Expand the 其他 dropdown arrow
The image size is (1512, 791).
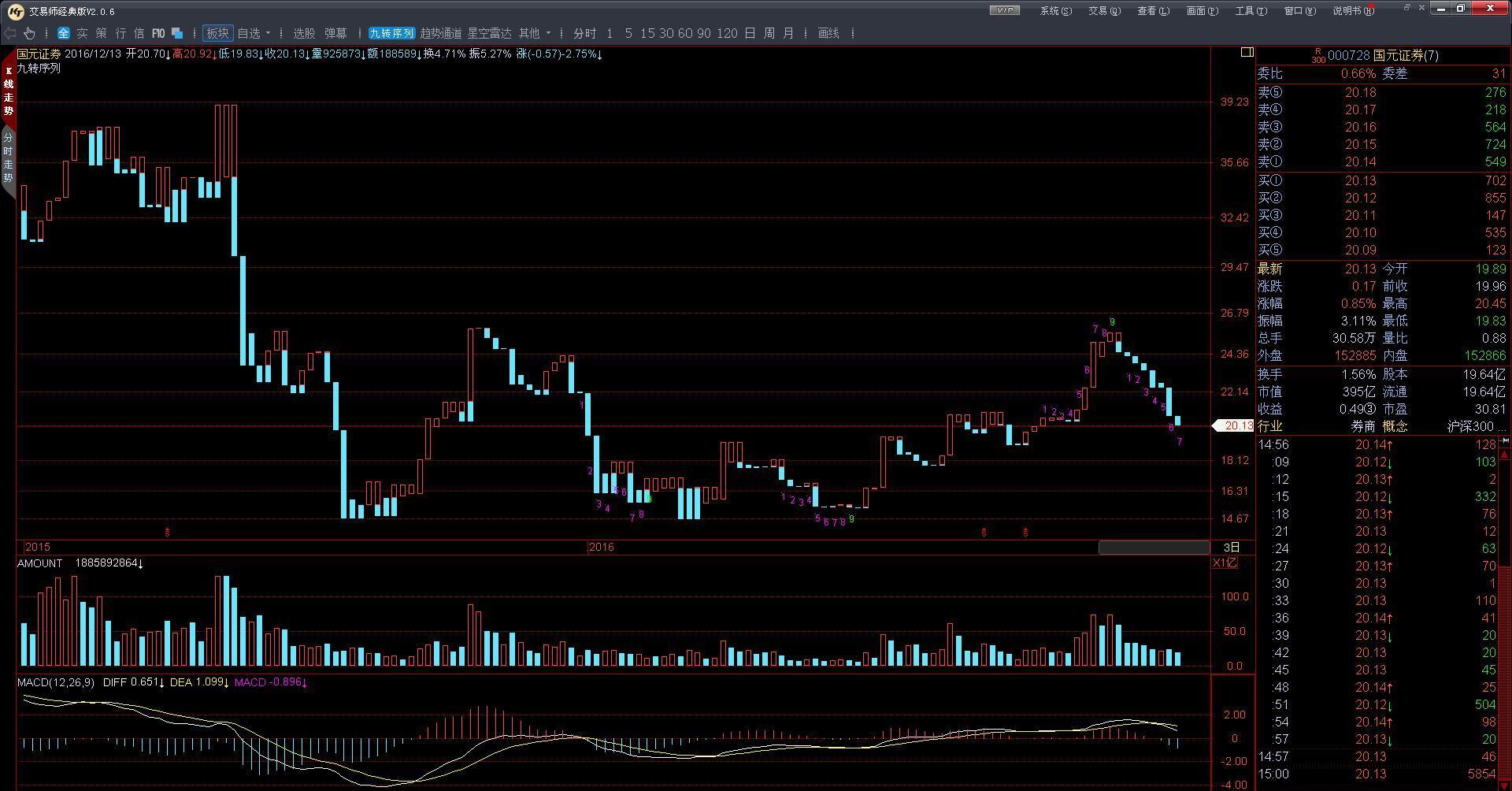click(x=548, y=33)
